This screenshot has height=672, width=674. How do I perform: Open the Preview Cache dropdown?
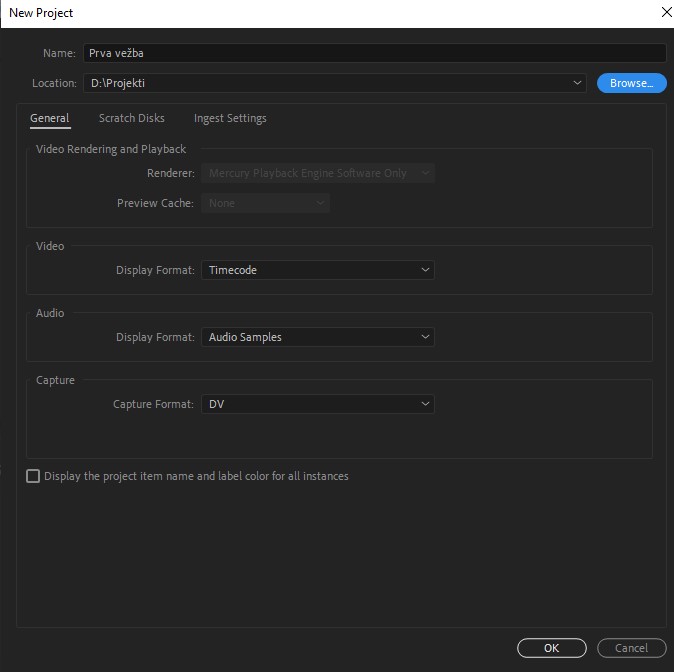click(265, 203)
